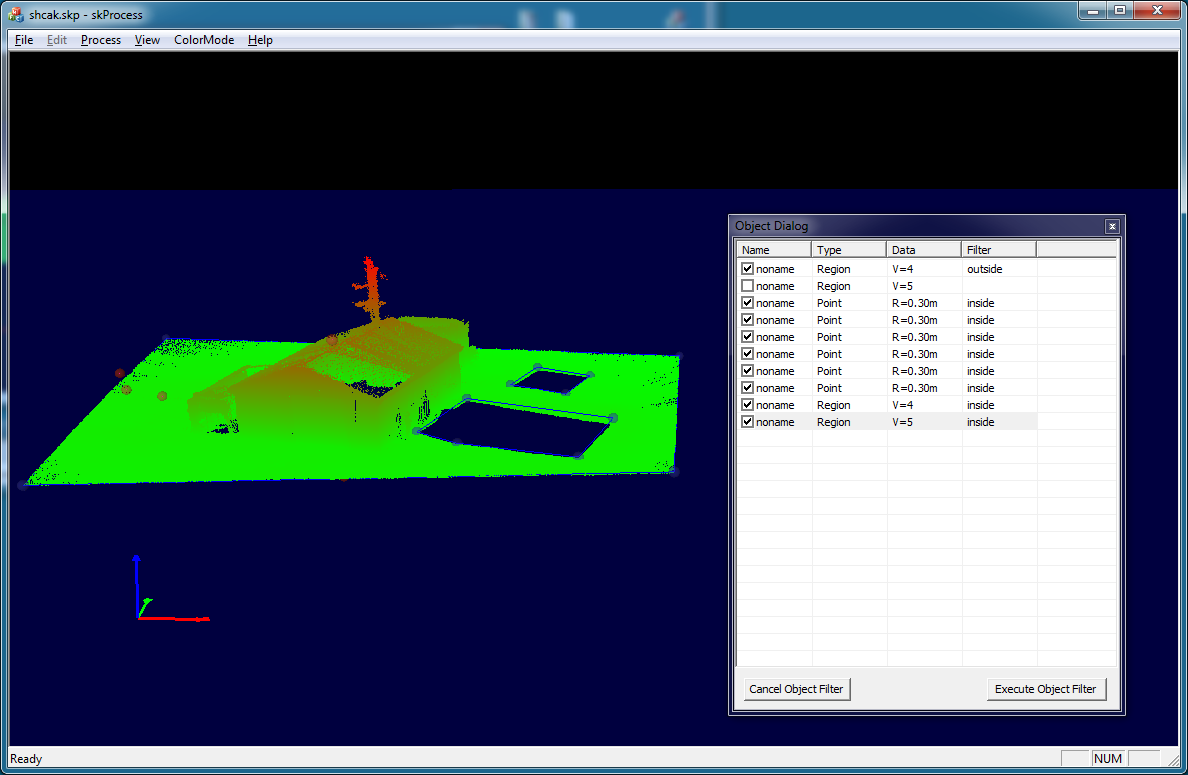Sort list by the Type column header

click(848, 250)
